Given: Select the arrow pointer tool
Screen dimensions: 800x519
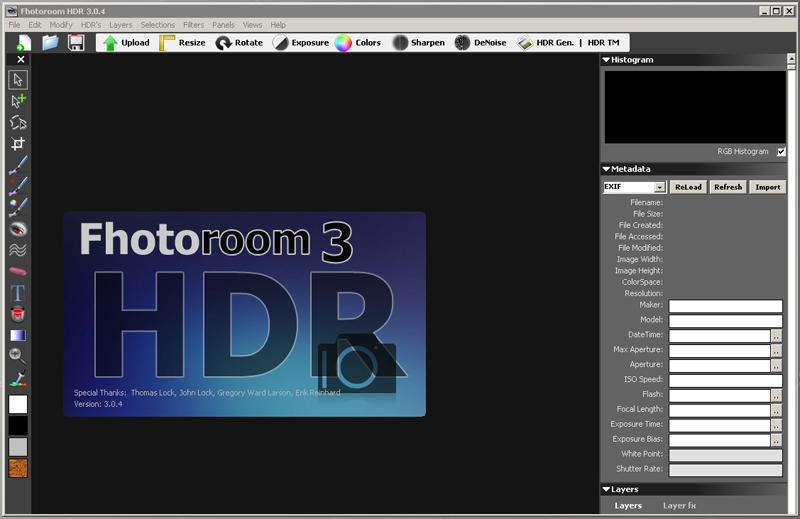Looking at the screenshot, I should click(x=18, y=80).
